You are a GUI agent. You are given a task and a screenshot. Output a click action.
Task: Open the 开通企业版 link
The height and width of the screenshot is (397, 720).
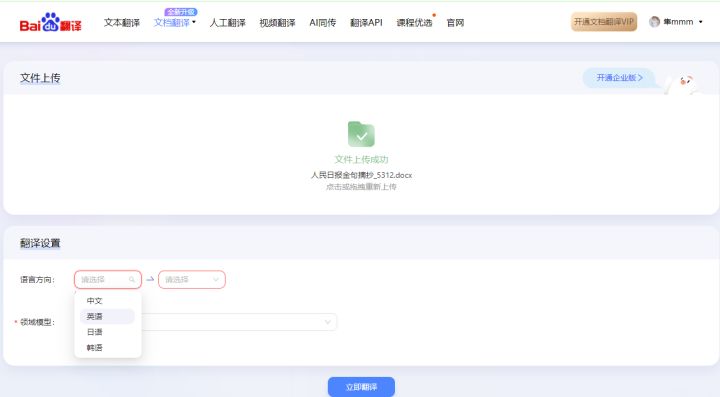pyautogui.click(x=619, y=78)
